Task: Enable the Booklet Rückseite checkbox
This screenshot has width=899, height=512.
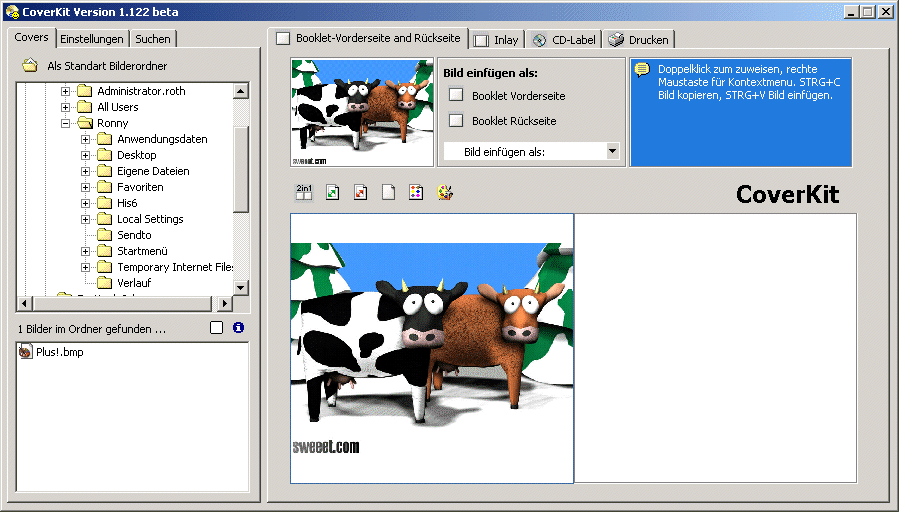Action: [x=456, y=121]
